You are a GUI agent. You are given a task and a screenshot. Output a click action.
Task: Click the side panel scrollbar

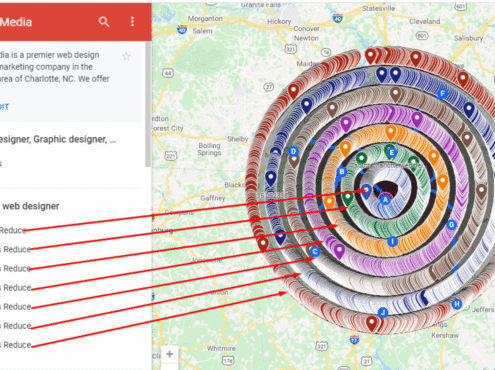click(148, 104)
